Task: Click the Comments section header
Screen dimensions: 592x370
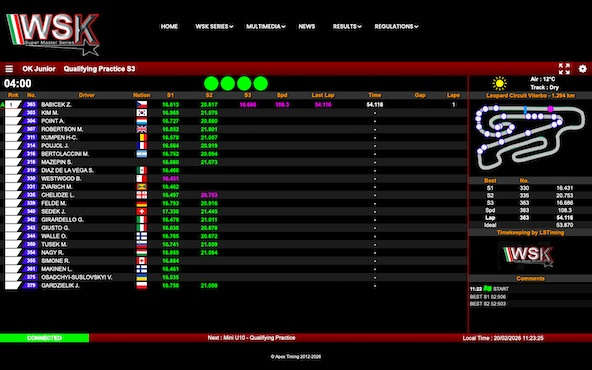Action: [530, 279]
